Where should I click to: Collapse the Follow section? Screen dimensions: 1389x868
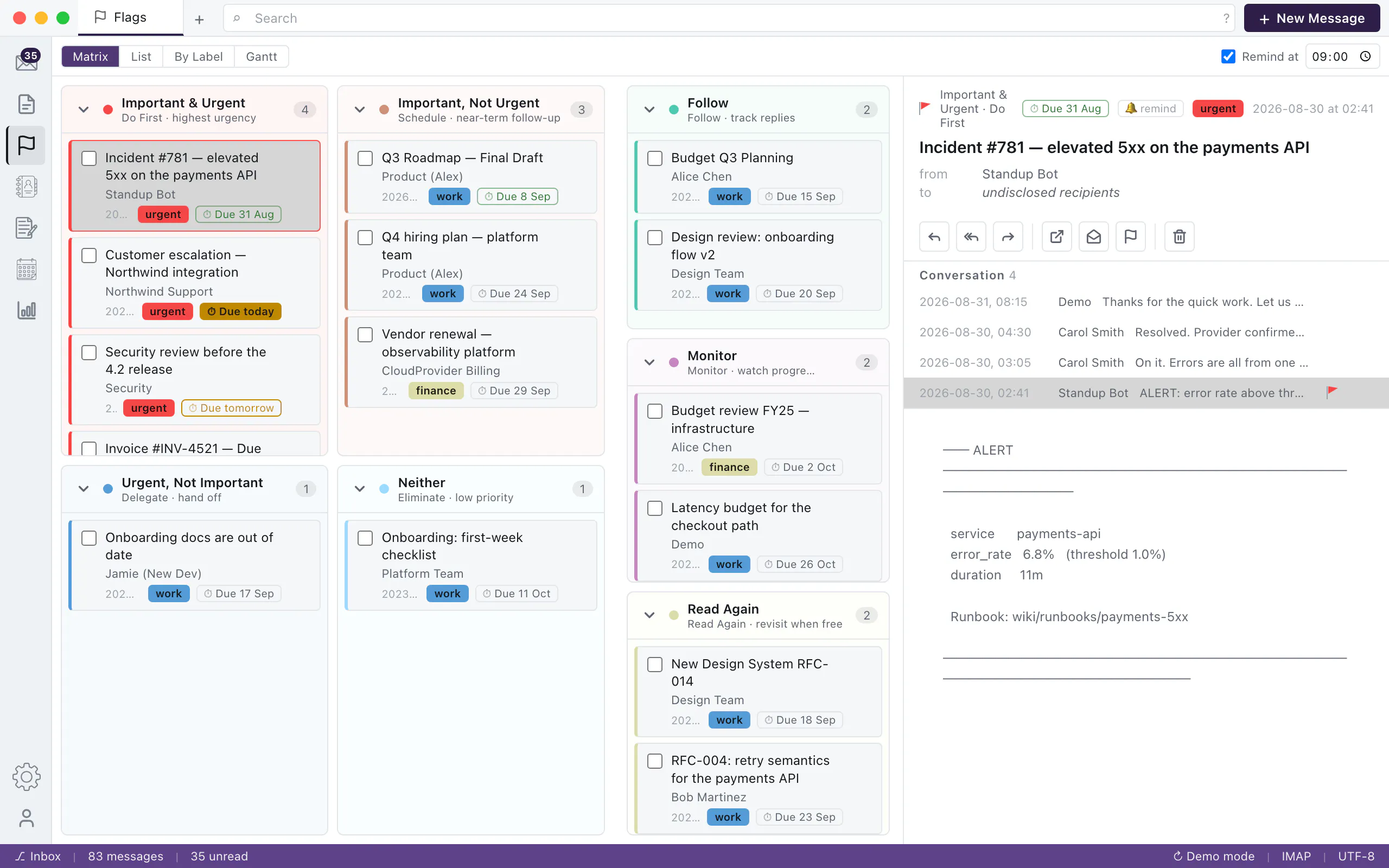(x=649, y=110)
